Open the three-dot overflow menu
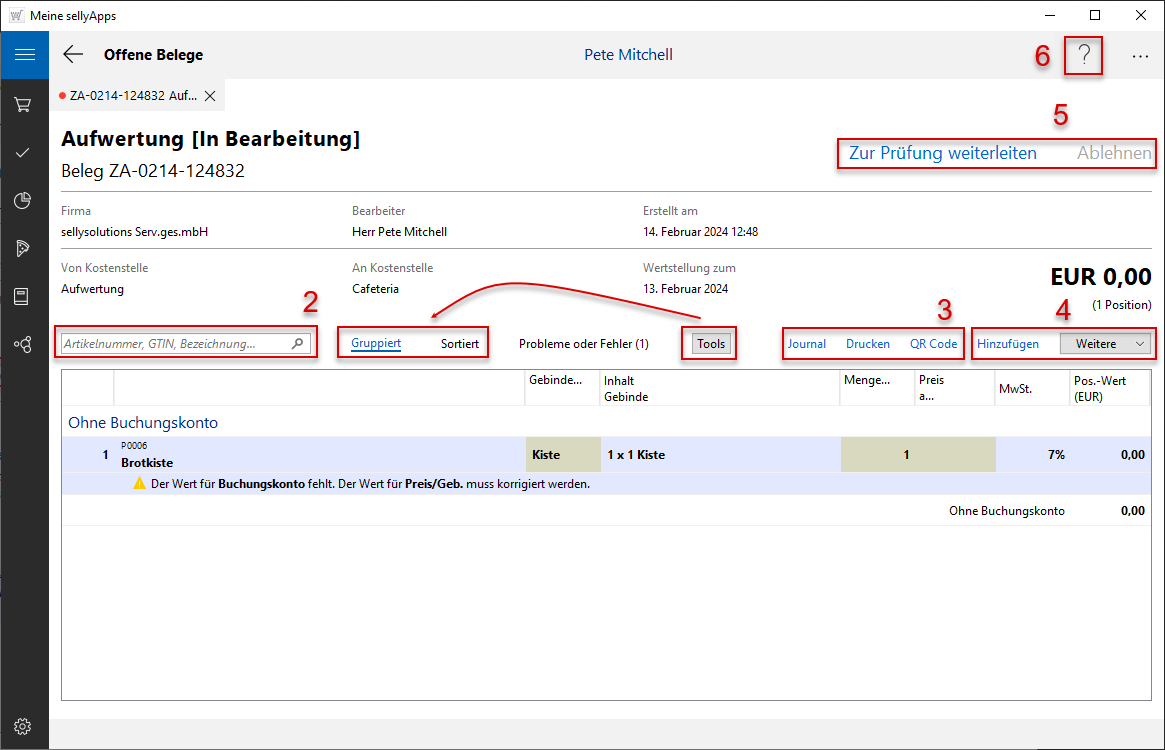The height and width of the screenshot is (750, 1165). coord(1140,56)
